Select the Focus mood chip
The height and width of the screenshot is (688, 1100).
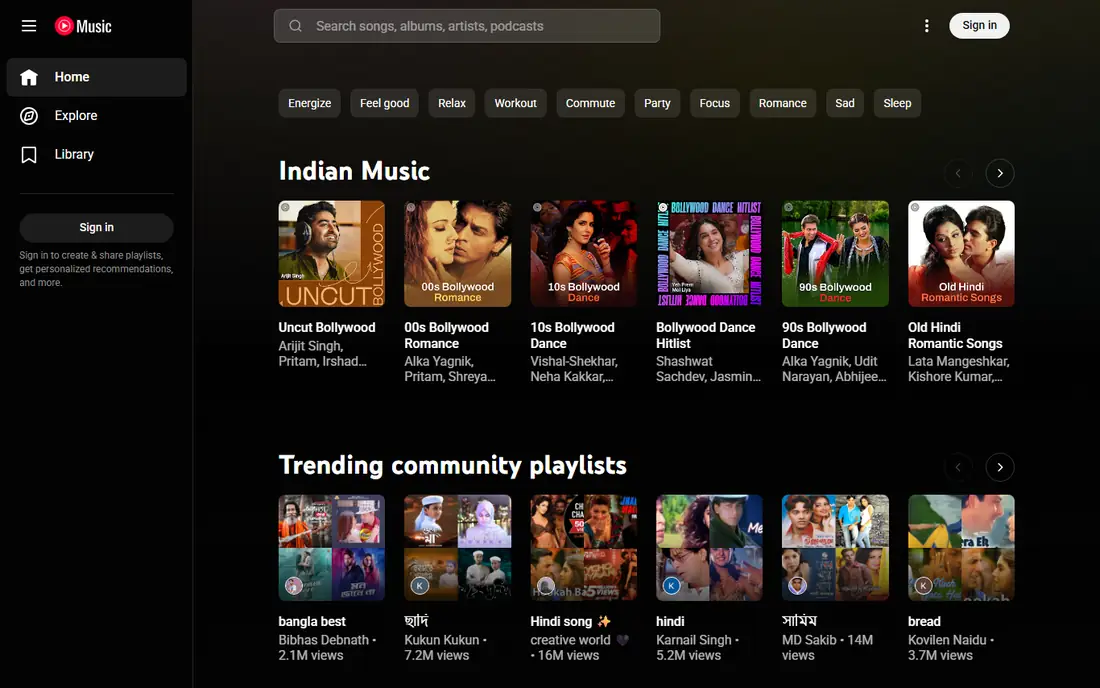coord(715,103)
